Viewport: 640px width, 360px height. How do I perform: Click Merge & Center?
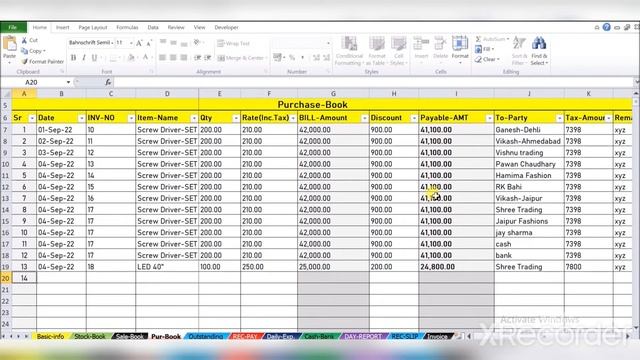coord(241,58)
